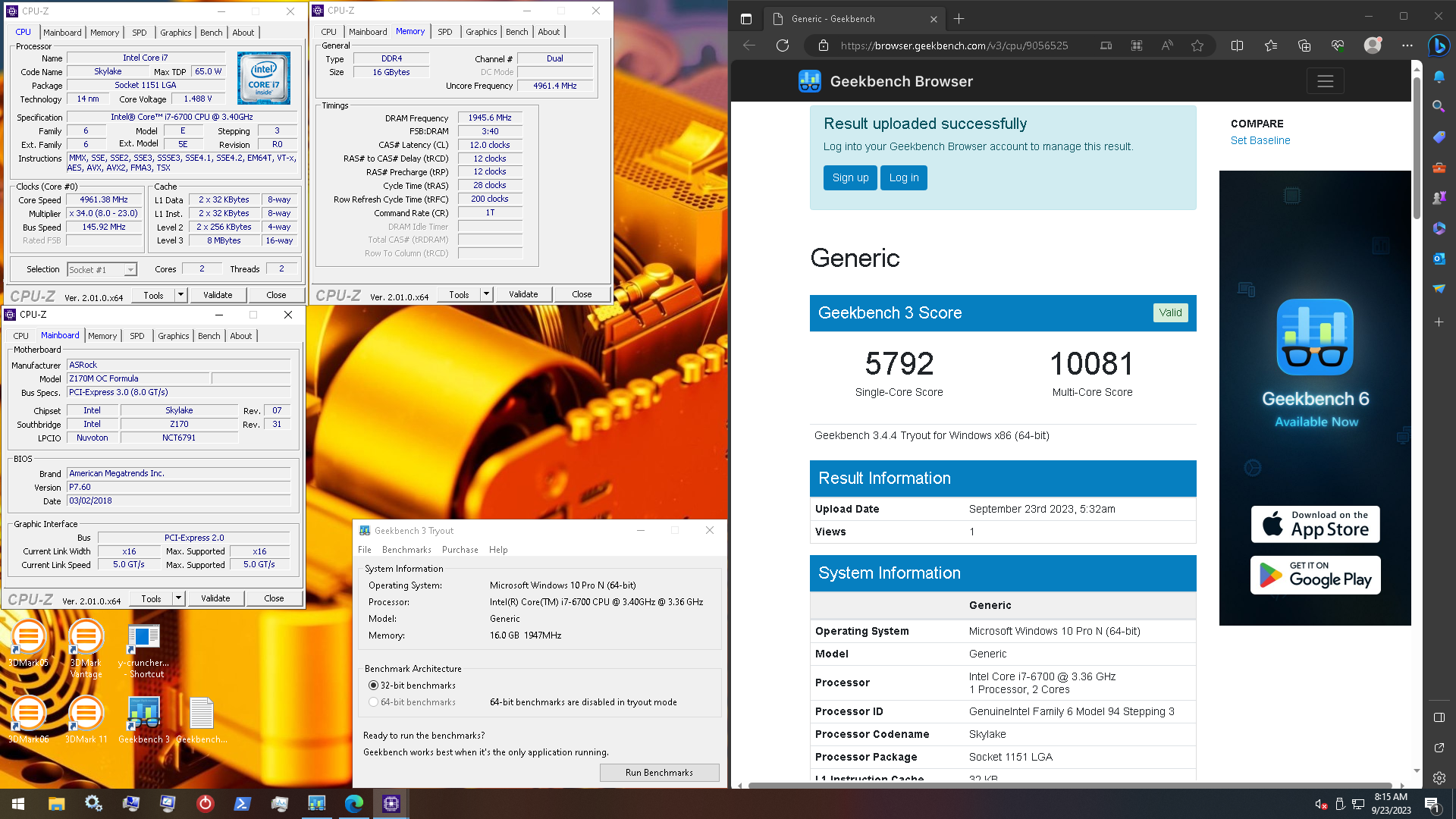The width and height of the screenshot is (1456, 819).
Task: Click the Edge back arrow
Action: pos(749,45)
